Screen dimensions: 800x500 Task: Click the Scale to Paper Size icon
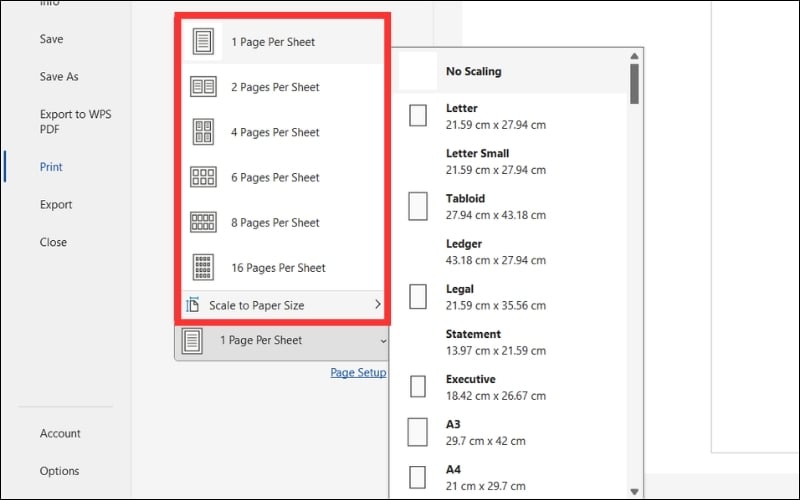coord(193,305)
